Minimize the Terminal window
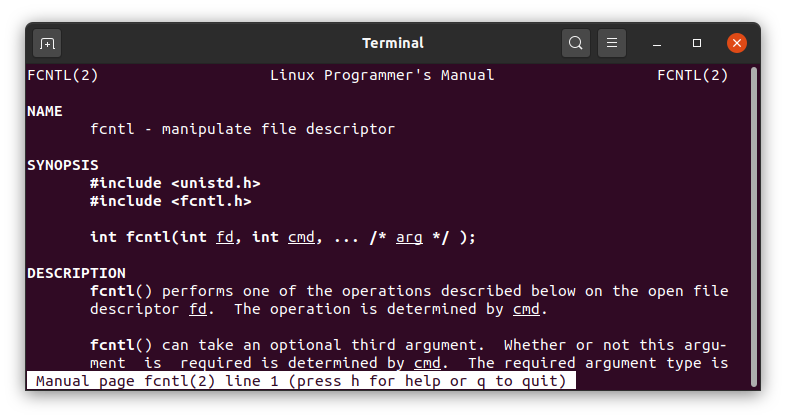Image resolution: width=786 pixels, height=419 pixels. [x=658, y=43]
